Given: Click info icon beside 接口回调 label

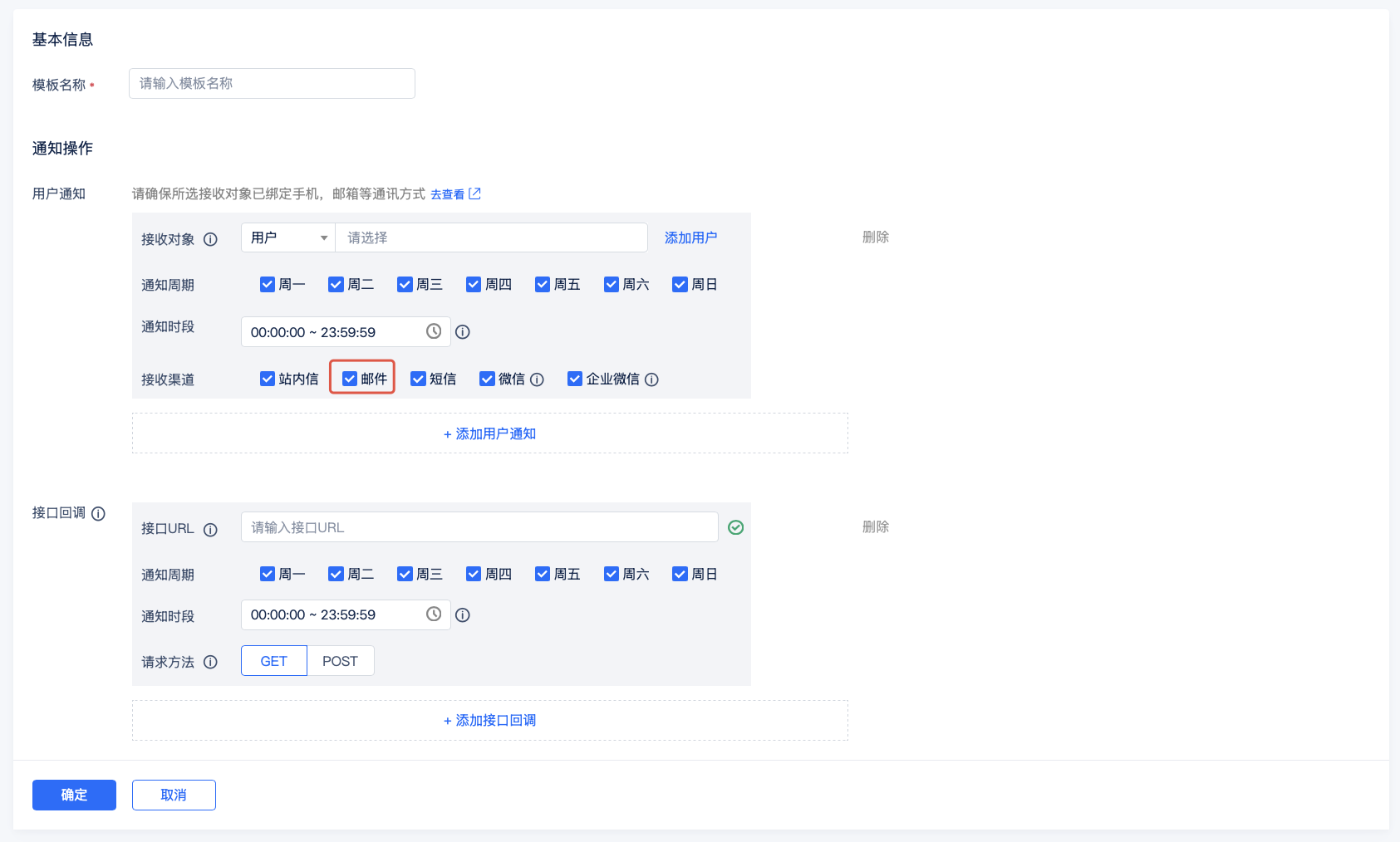Looking at the screenshot, I should [98, 514].
